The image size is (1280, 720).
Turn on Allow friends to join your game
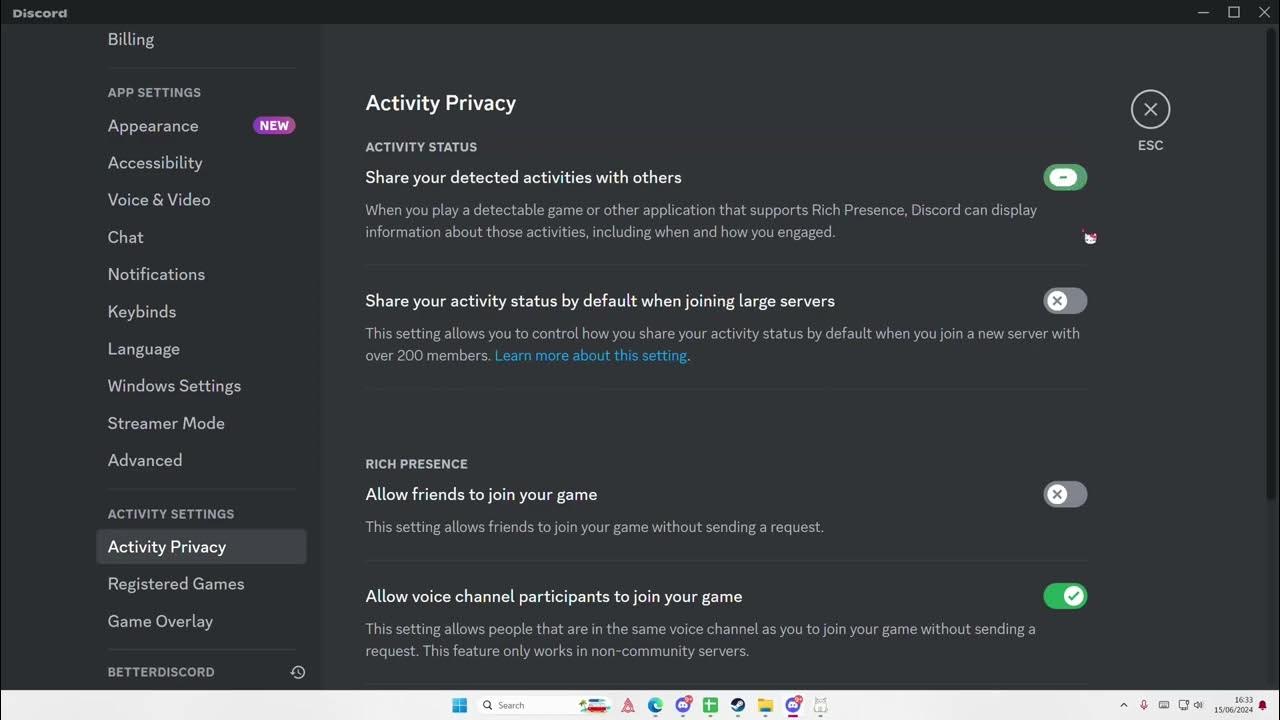coord(1065,494)
